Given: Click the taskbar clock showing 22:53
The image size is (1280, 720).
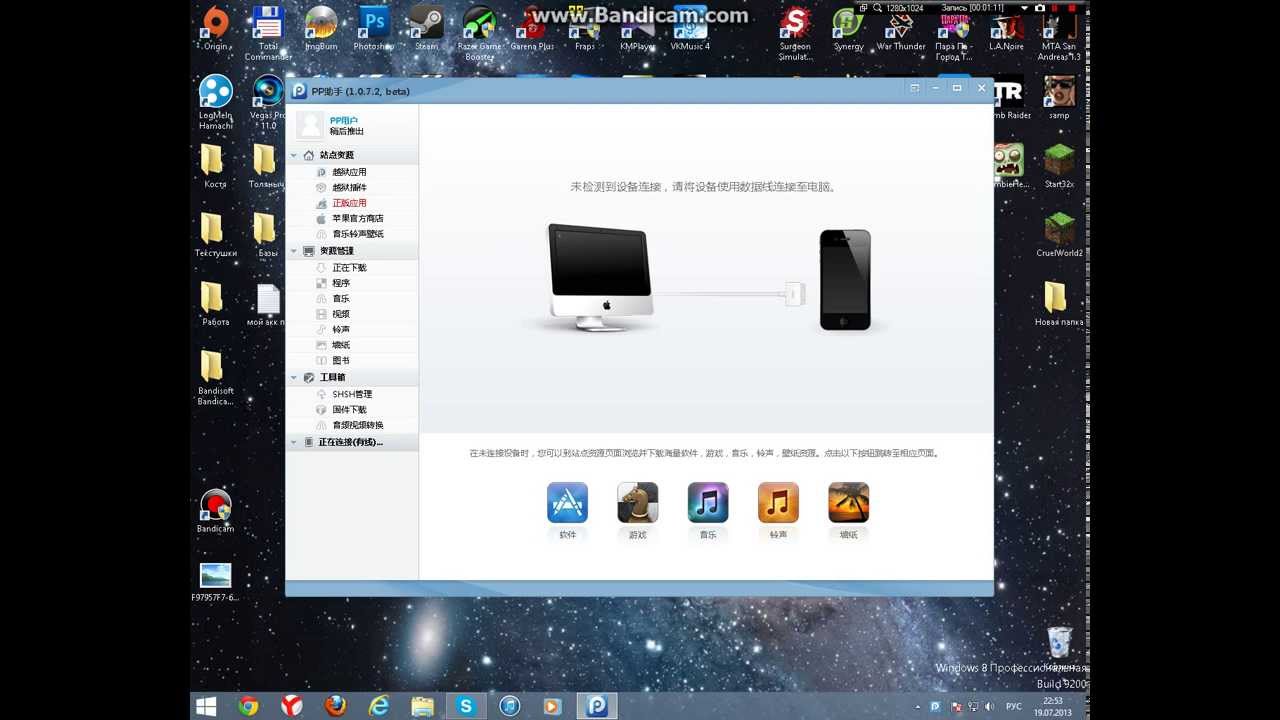Looking at the screenshot, I should 1053,706.
